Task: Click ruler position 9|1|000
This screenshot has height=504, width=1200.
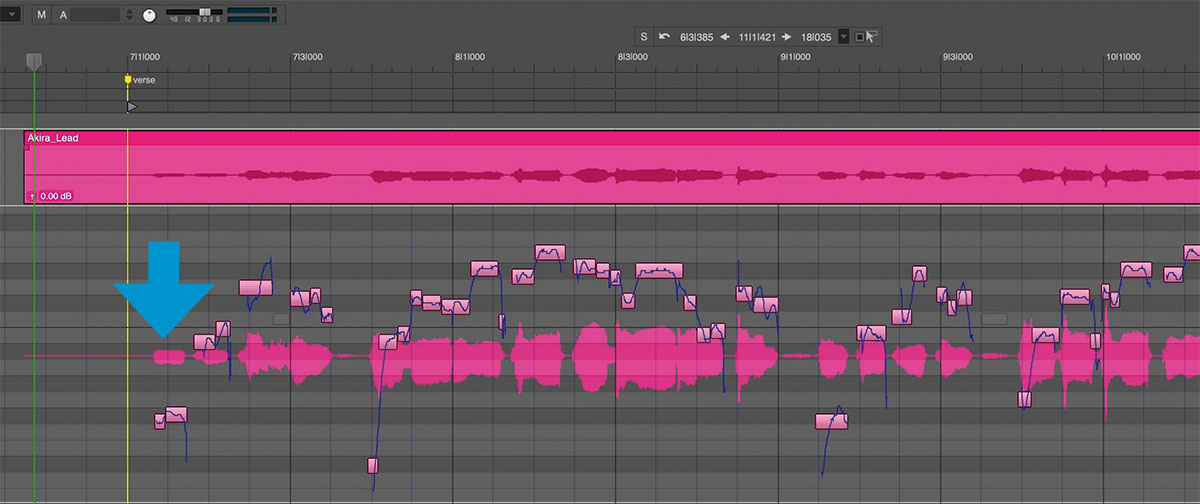Action: coord(796,58)
